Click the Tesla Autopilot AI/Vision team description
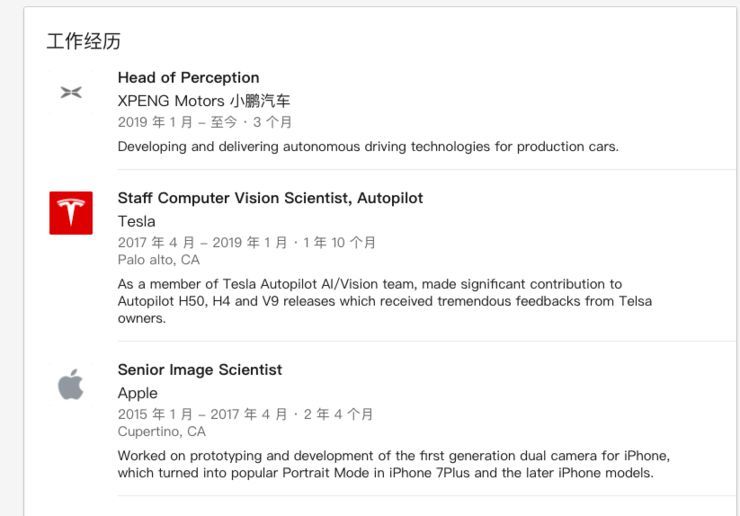This screenshot has width=740, height=516. click(369, 284)
